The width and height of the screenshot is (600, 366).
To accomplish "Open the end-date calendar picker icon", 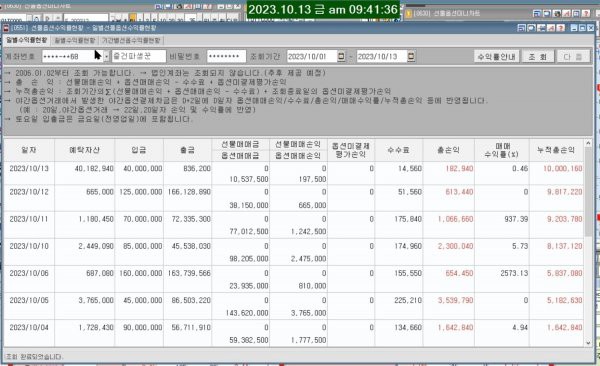I will tap(411, 56).
